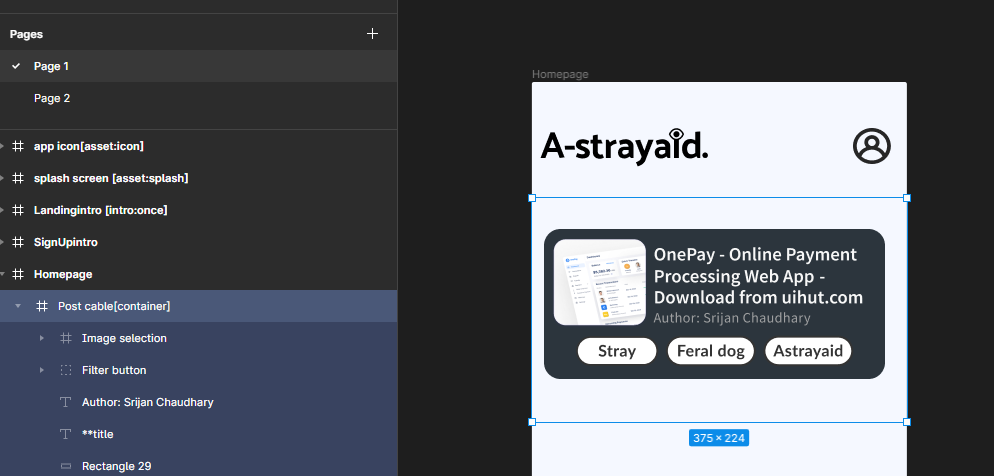Click top-right selection resize handle

907,198
